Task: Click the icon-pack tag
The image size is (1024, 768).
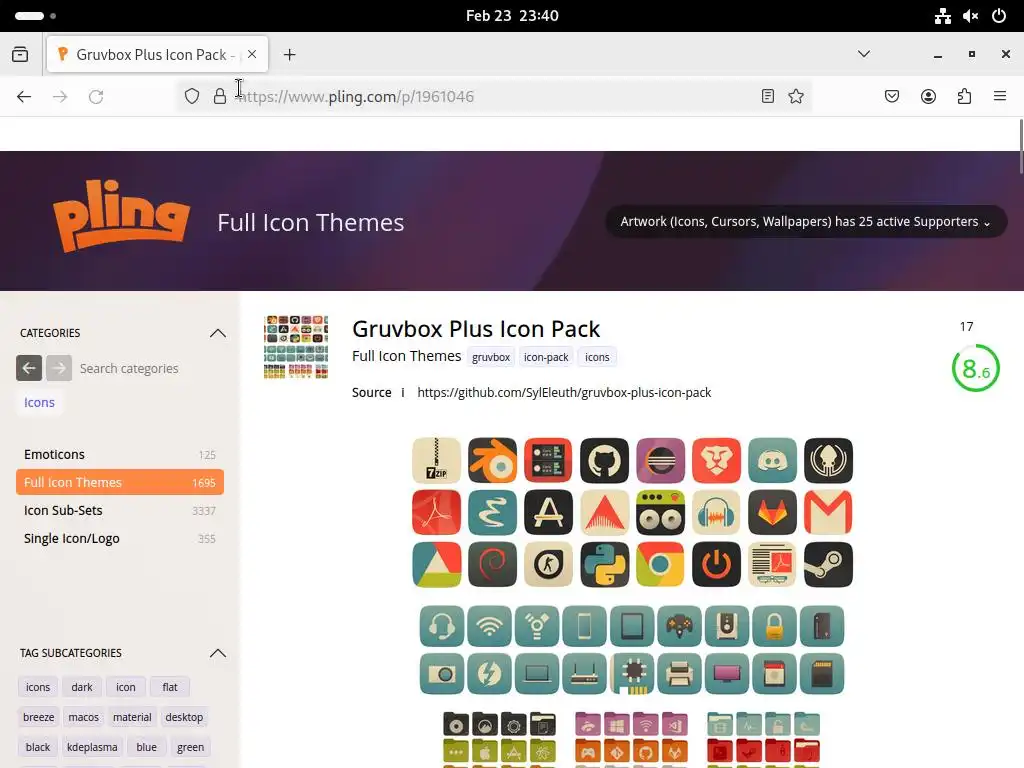Action: [546, 357]
